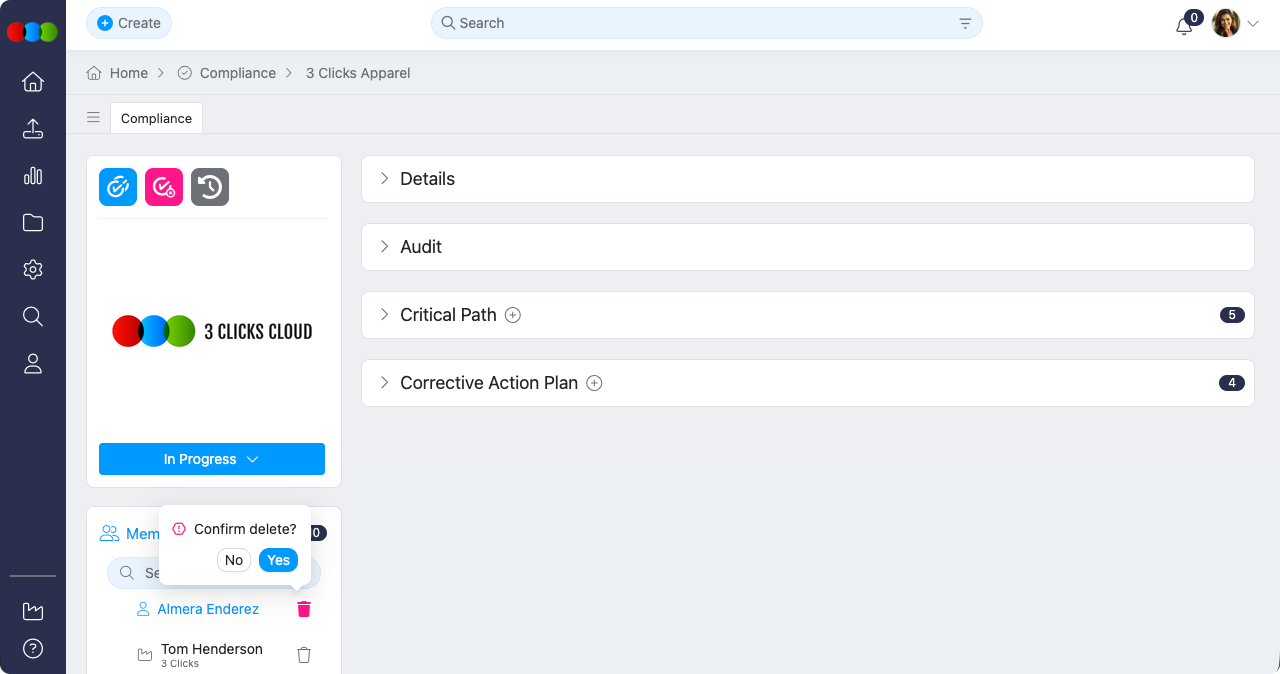1280x674 pixels.
Task: Click the Create button
Action: (x=129, y=23)
